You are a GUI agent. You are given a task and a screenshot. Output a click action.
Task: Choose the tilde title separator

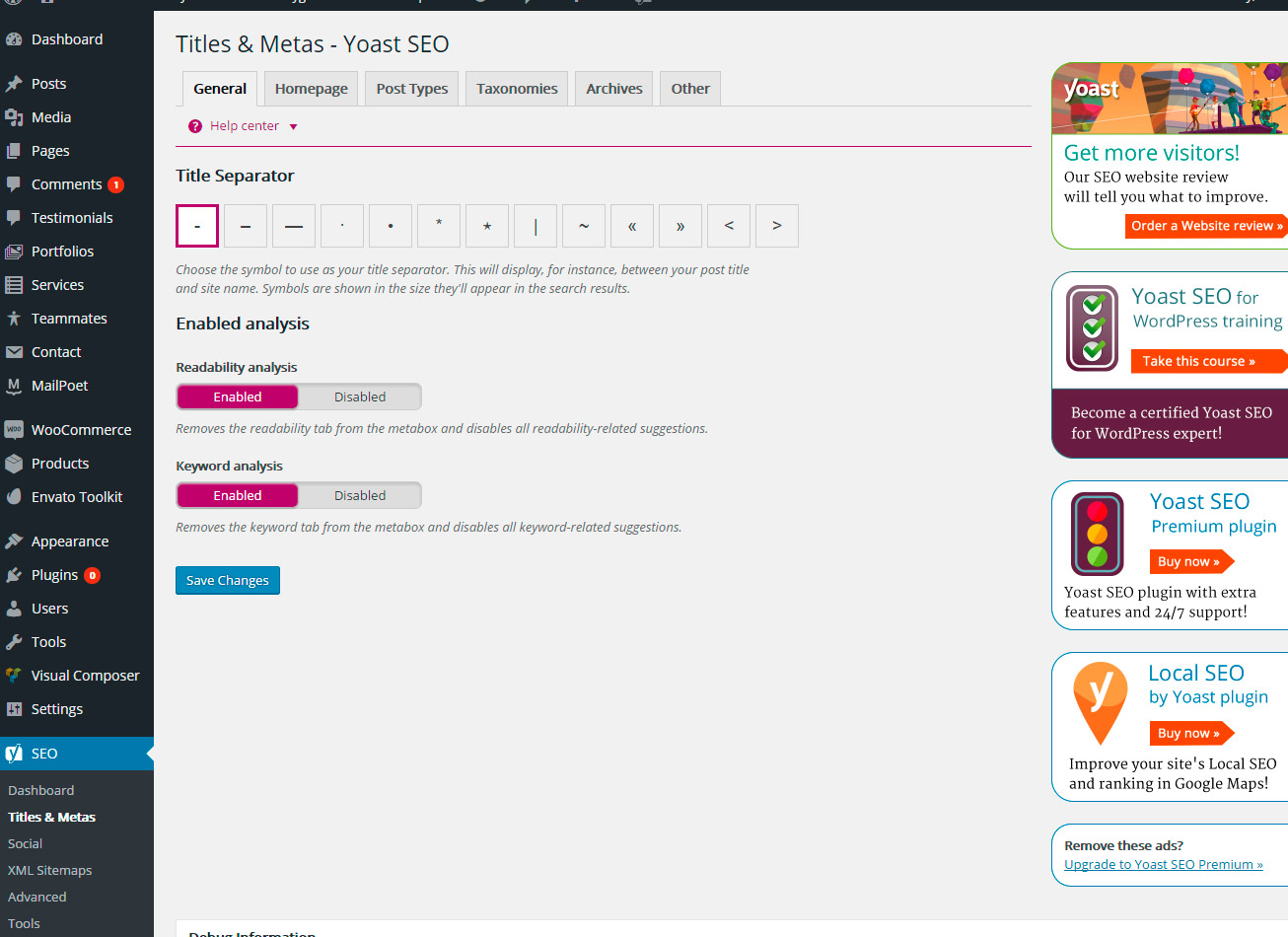pyautogui.click(x=584, y=226)
